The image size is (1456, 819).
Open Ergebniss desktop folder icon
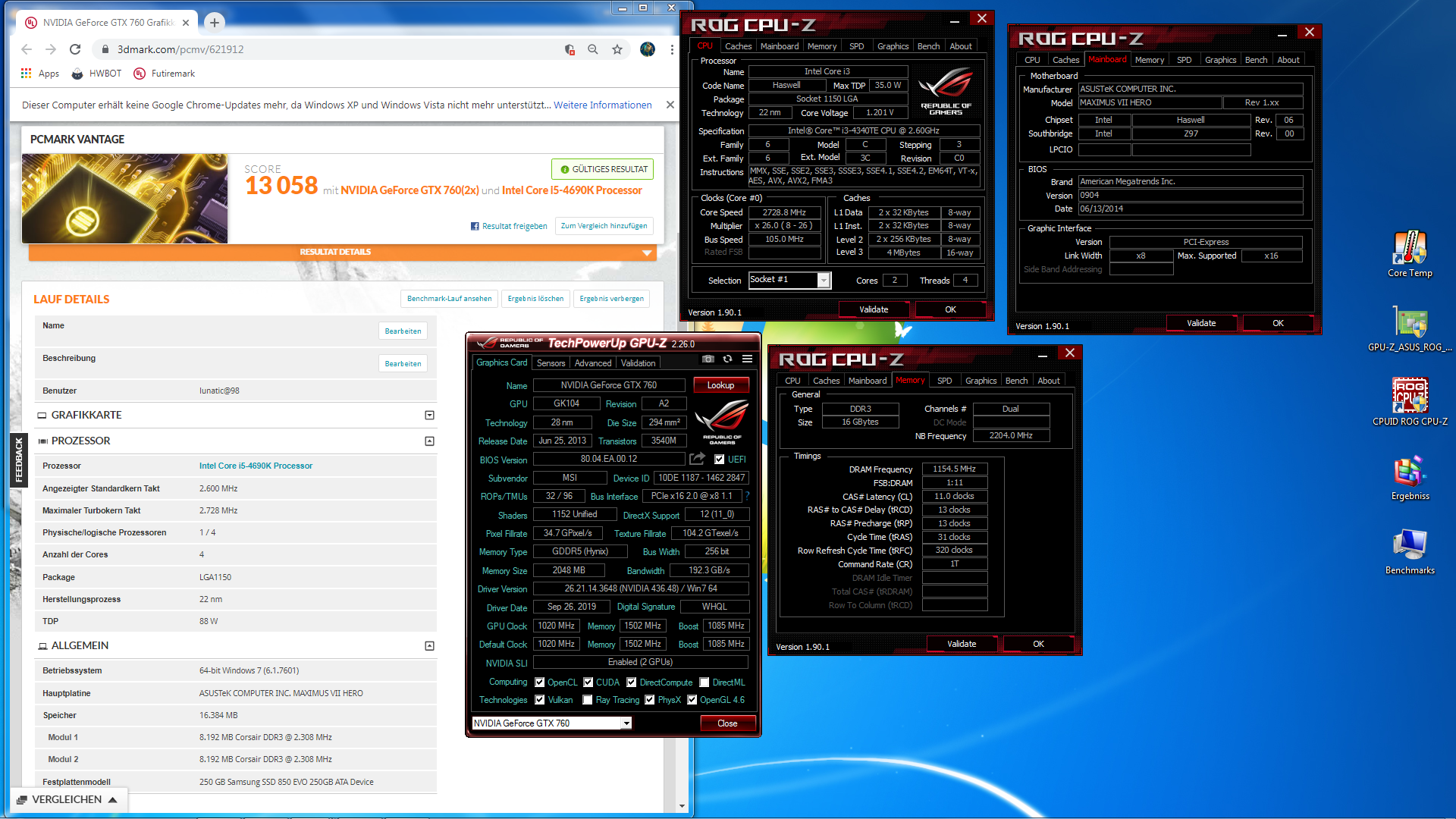tap(1410, 478)
